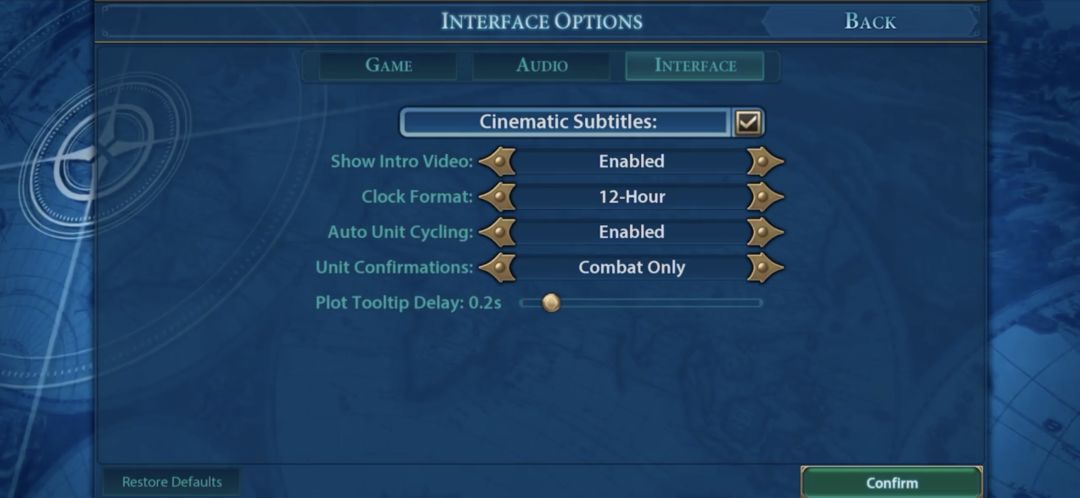Toggle the Cinematic Subtitles checkbox

748,123
